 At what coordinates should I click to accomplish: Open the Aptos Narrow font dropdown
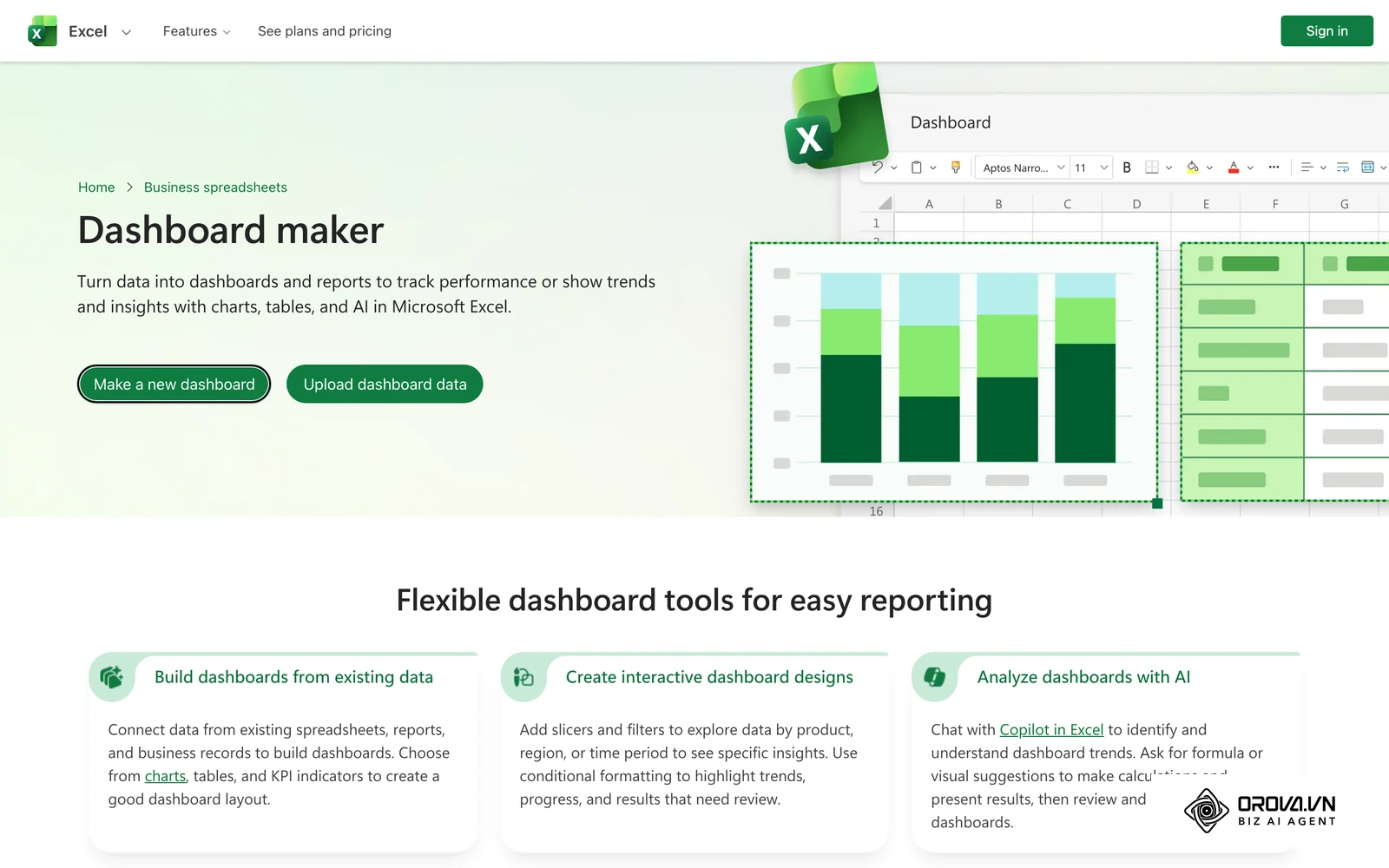[x=1023, y=168]
